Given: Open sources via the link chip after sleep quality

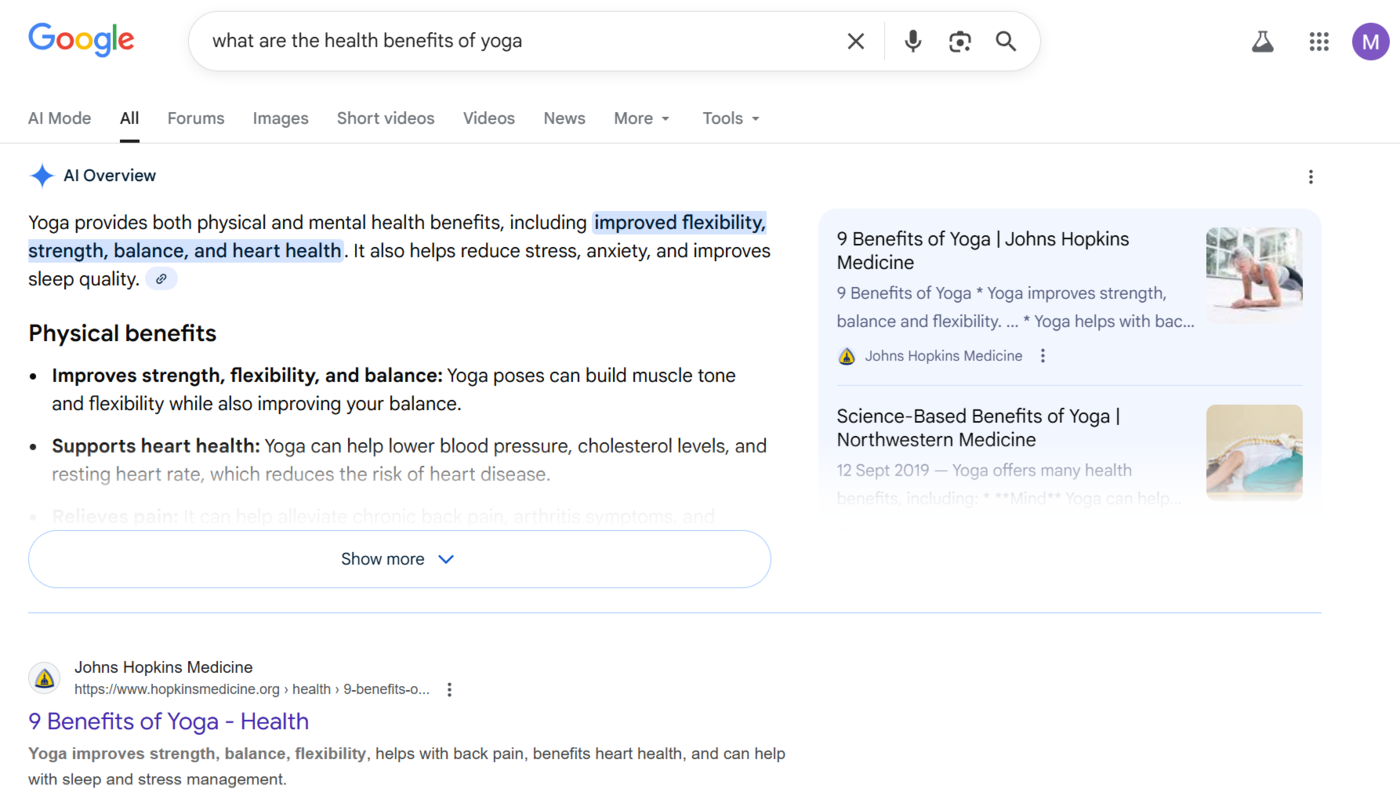Looking at the screenshot, I should pos(161,278).
